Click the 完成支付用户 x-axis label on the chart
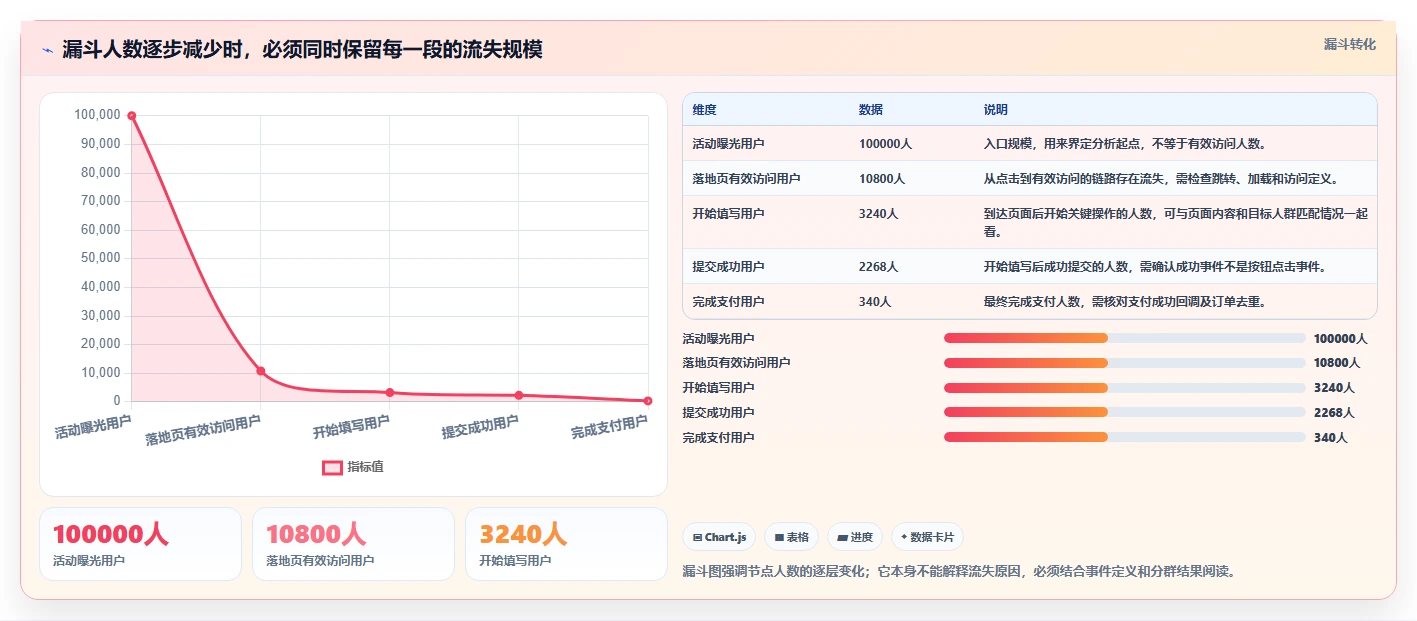The image size is (1417, 621). click(x=609, y=427)
